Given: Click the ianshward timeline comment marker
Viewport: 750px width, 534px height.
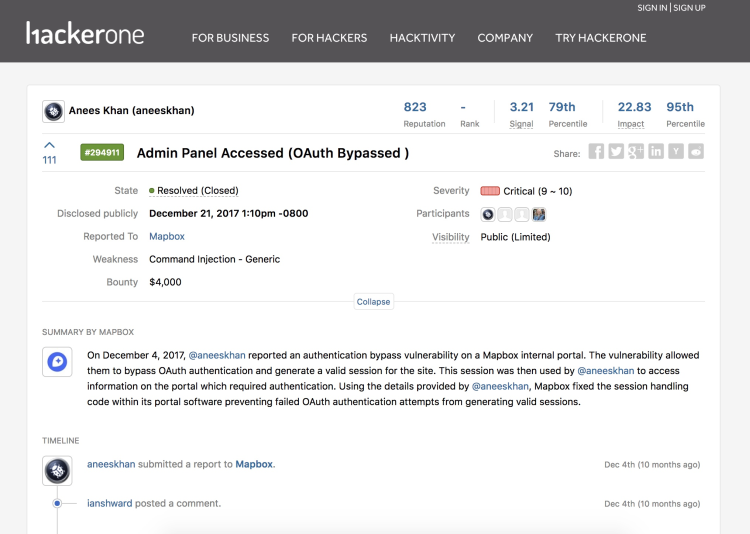Looking at the screenshot, I should point(57,503).
